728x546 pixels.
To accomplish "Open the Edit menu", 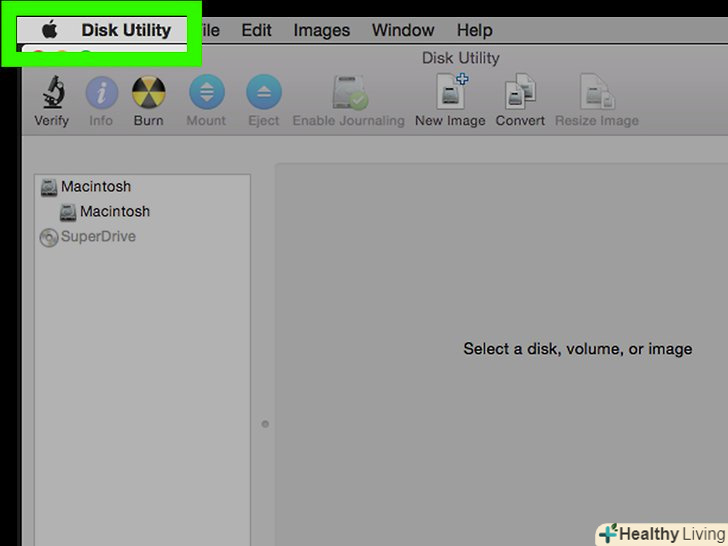I will point(256,30).
